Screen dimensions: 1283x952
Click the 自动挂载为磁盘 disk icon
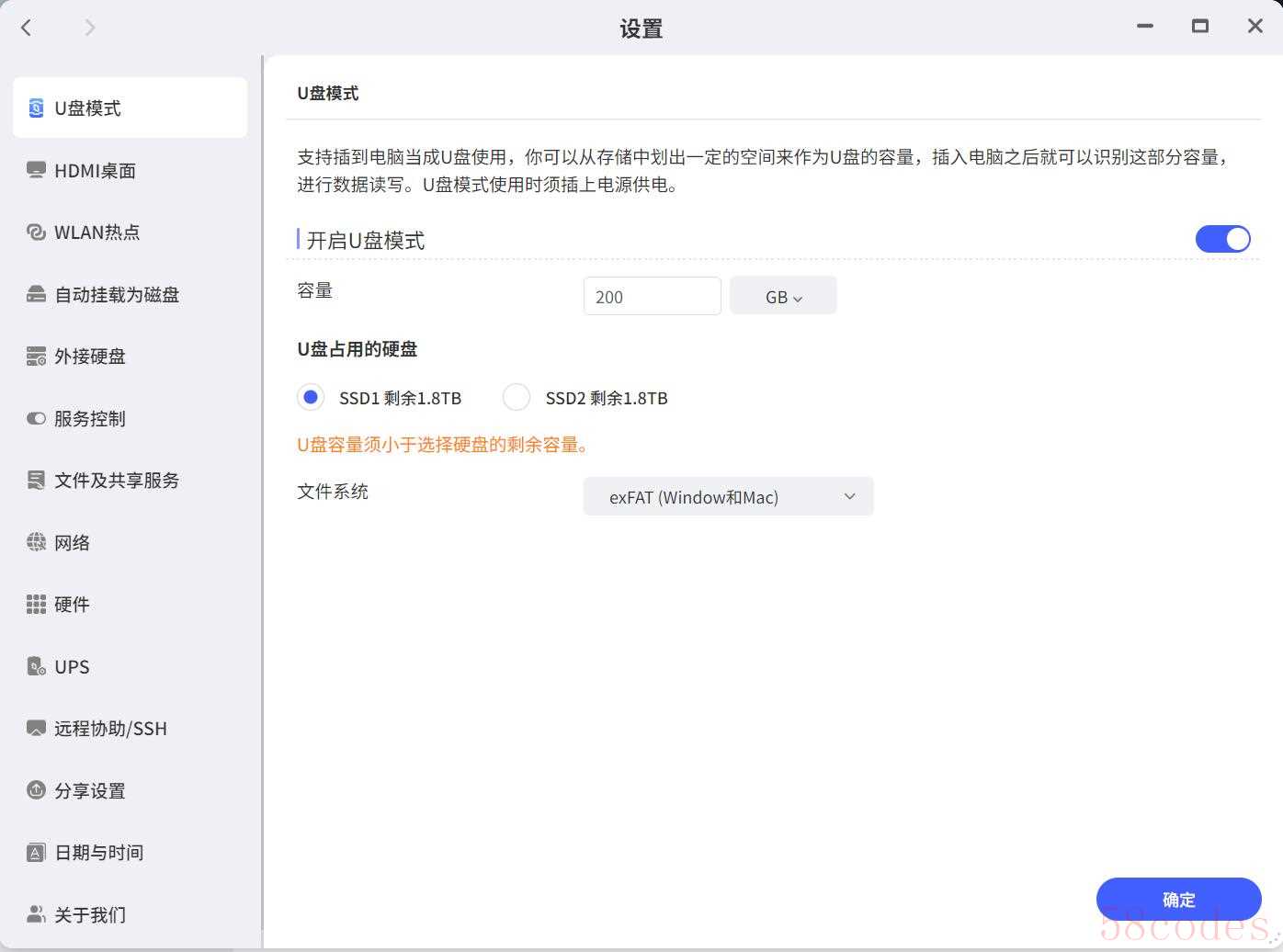(x=36, y=295)
